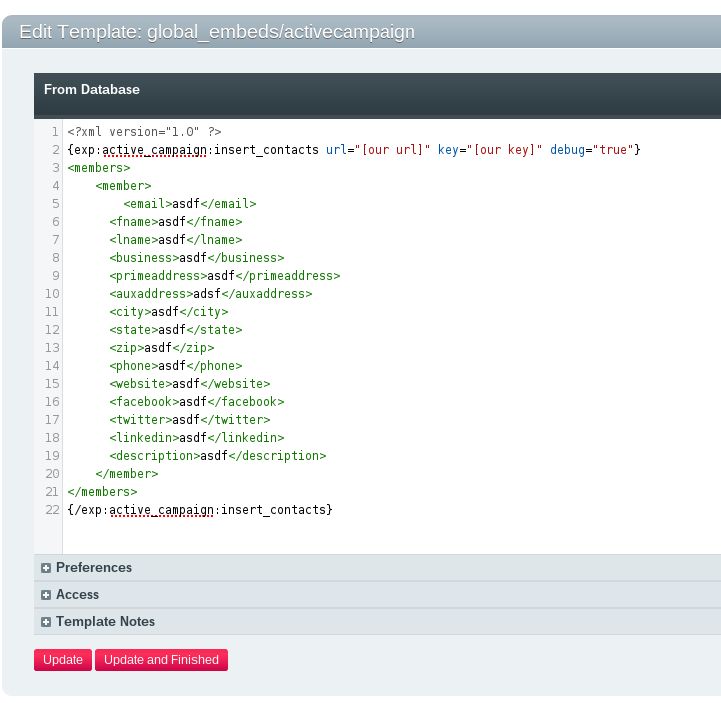Click the Edit Template title heading

(217, 32)
